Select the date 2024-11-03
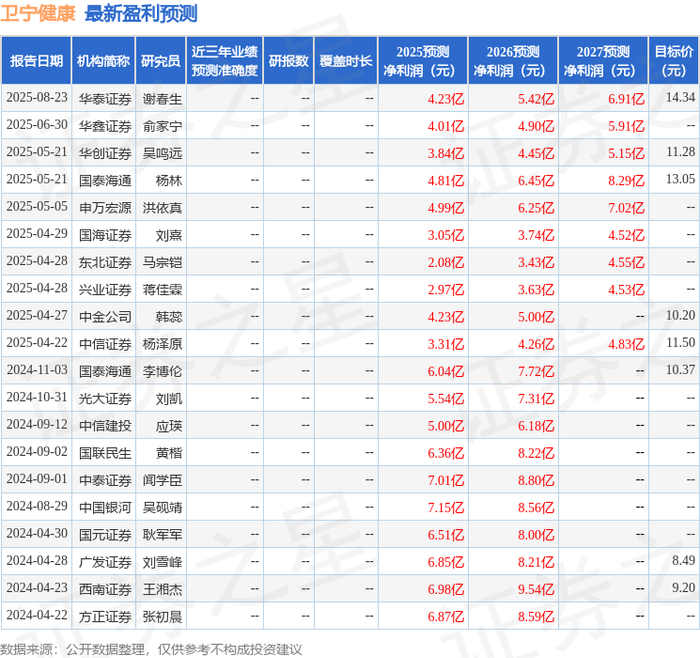 point(37,370)
